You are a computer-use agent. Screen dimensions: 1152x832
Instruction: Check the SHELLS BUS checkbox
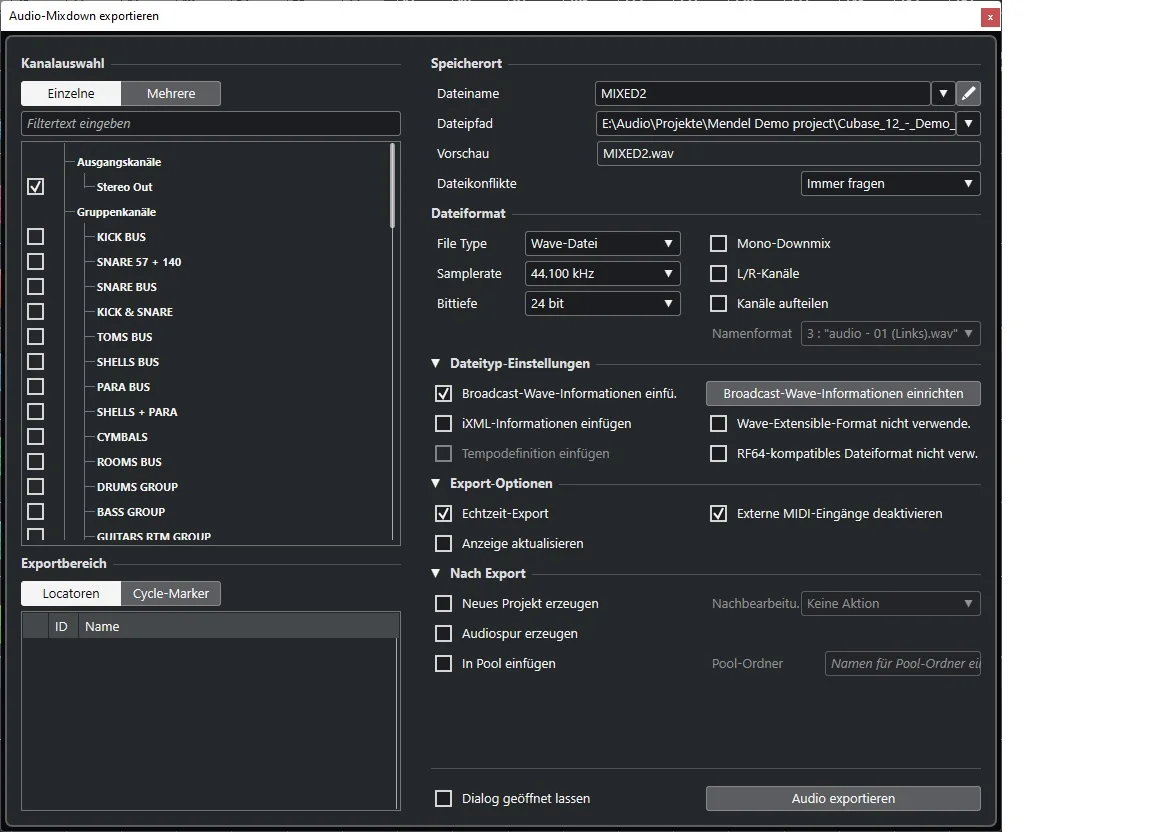(x=35, y=362)
